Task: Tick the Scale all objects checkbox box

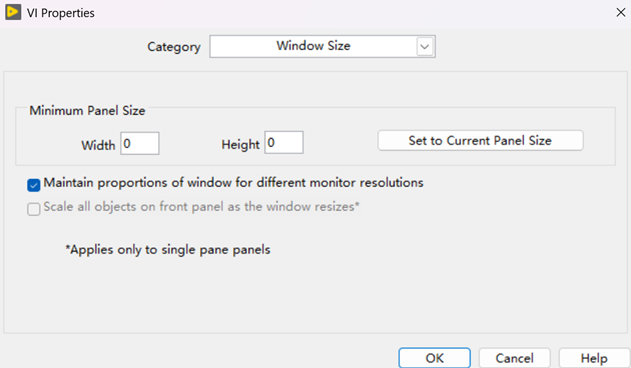Action: pyautogui.click(x=34, y=209)
